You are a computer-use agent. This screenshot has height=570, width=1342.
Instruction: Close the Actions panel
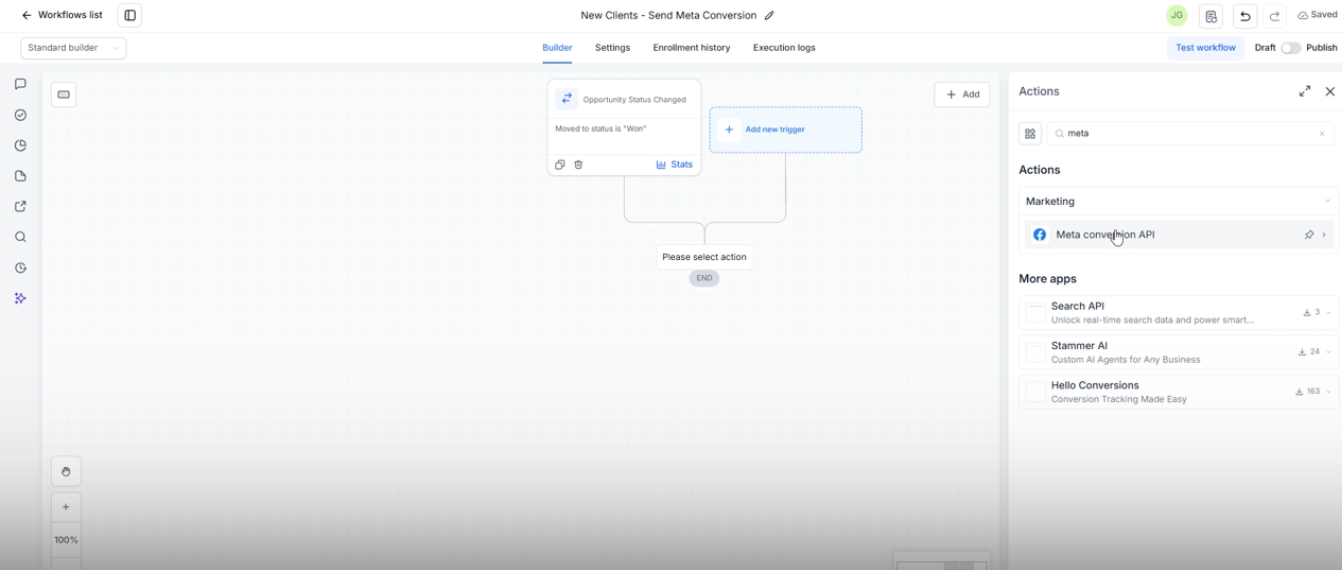pyautogui.click(x=1330, y=91)
